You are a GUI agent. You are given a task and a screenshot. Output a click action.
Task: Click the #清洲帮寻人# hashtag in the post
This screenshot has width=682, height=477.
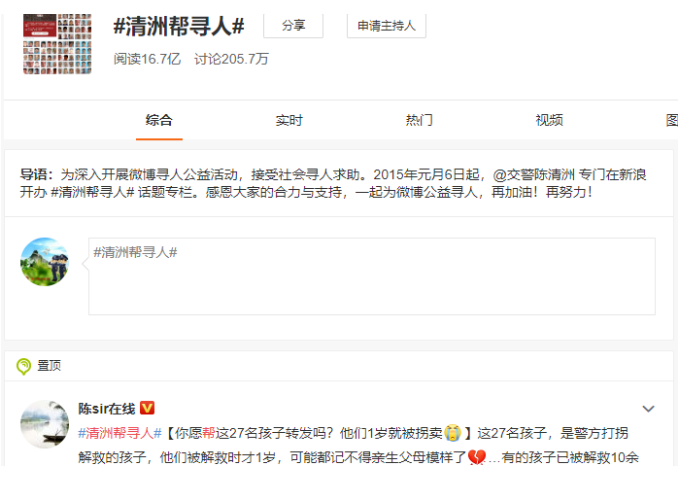coord(120,433)
